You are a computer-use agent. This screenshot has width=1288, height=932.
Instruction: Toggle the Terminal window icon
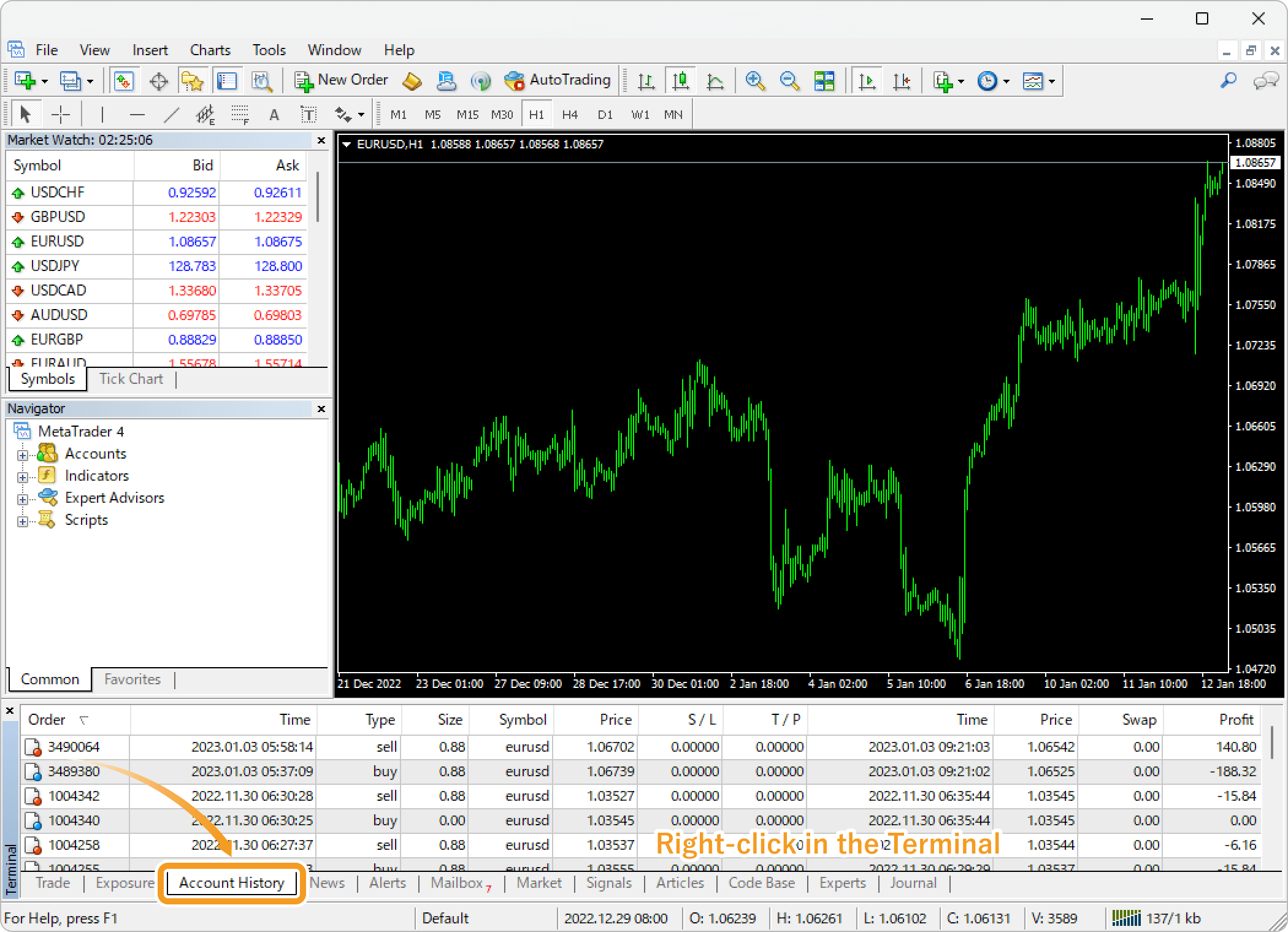point(227,81)
